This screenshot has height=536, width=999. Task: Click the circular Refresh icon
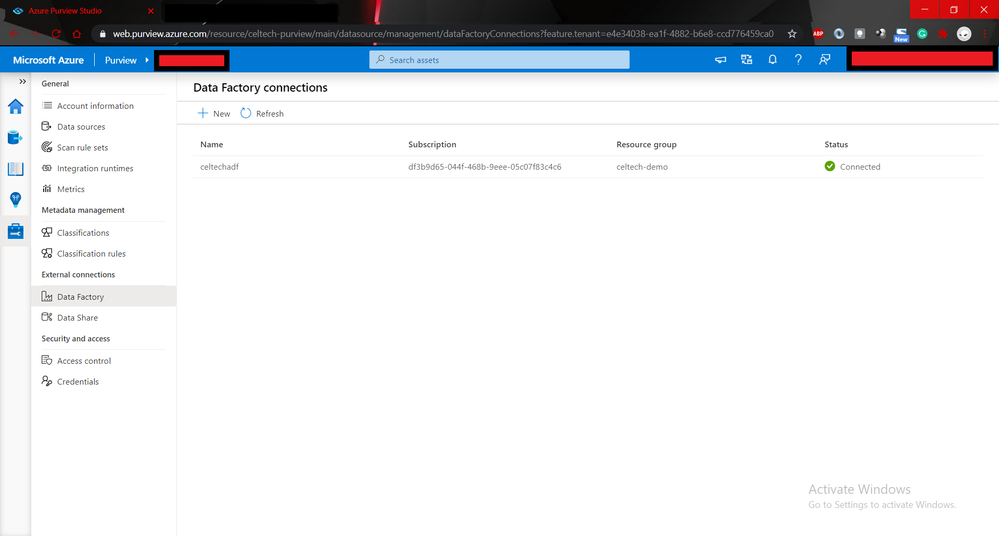(246, 113)
